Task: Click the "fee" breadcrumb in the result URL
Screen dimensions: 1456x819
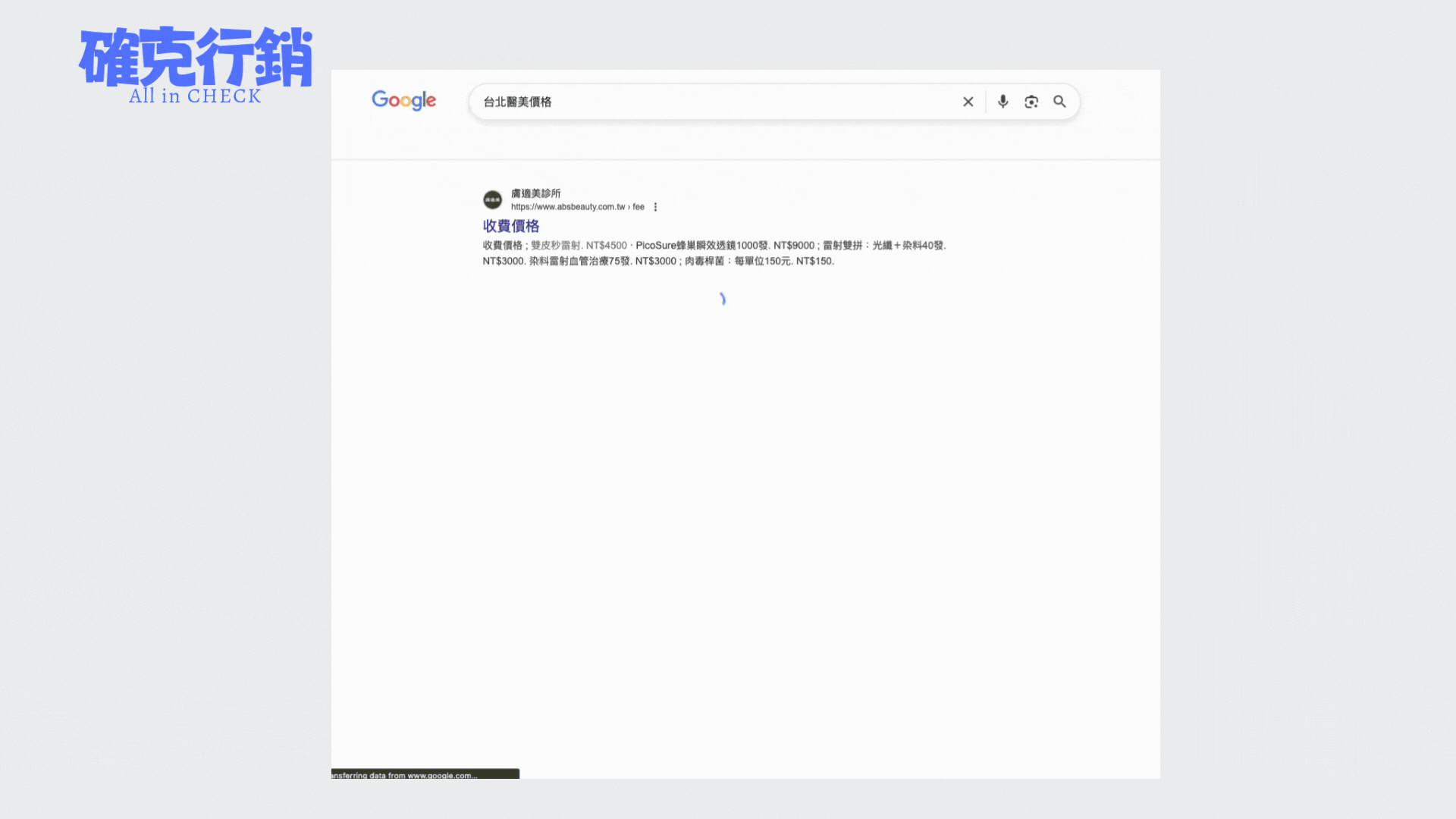Action: (639, 207)
